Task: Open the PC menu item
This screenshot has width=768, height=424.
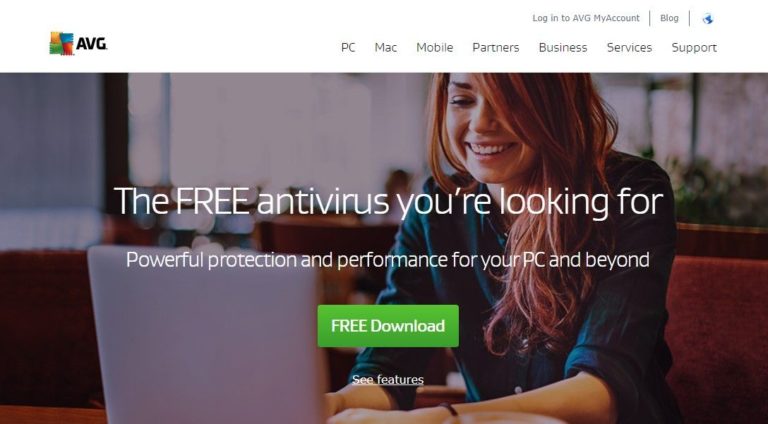Action: (x=348, y=47)
